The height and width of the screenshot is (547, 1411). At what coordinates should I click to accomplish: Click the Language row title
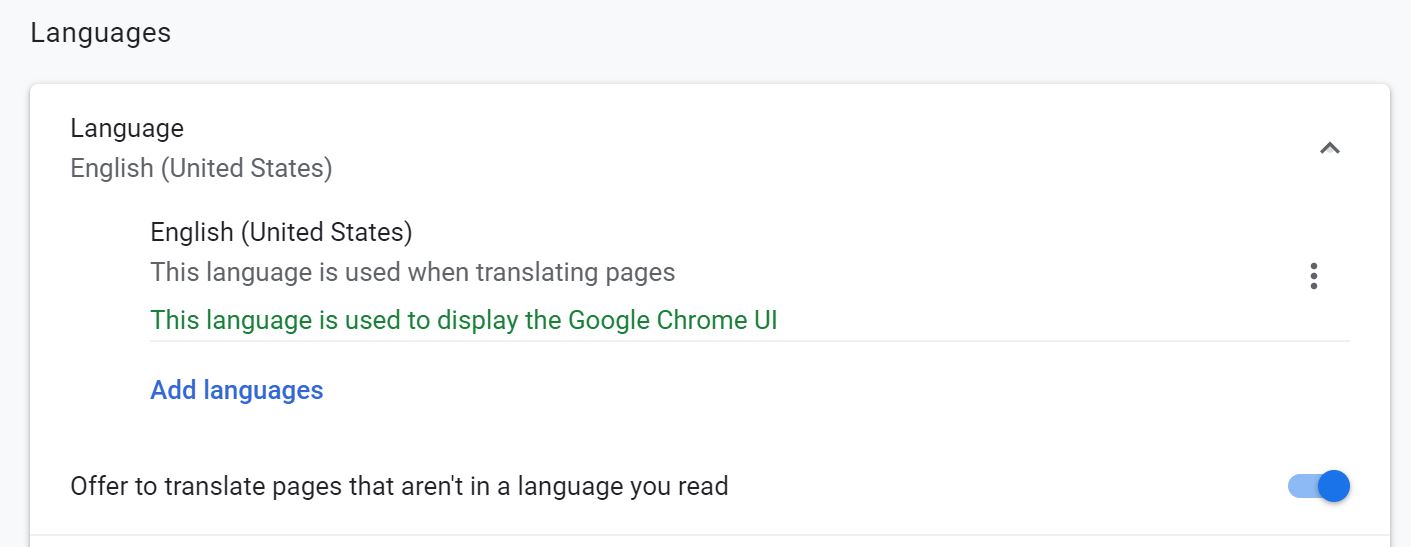tap(127, 129)
